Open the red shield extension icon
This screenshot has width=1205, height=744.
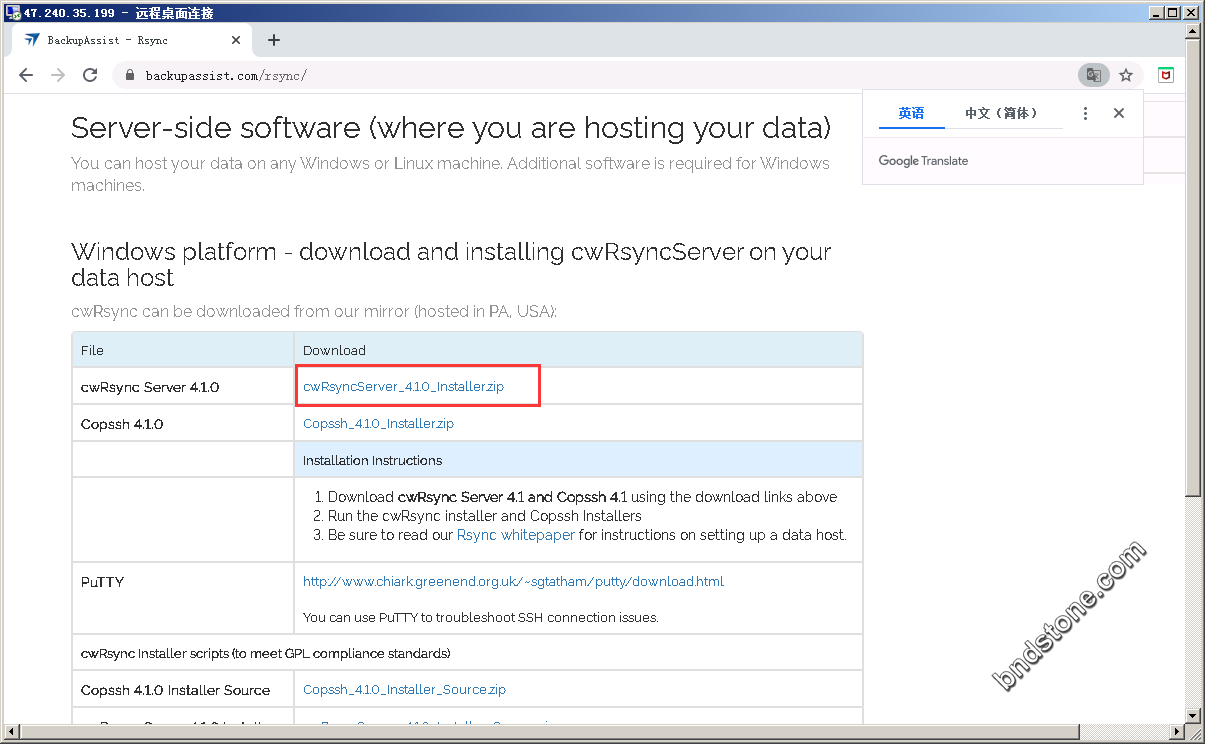point(1166,75)
